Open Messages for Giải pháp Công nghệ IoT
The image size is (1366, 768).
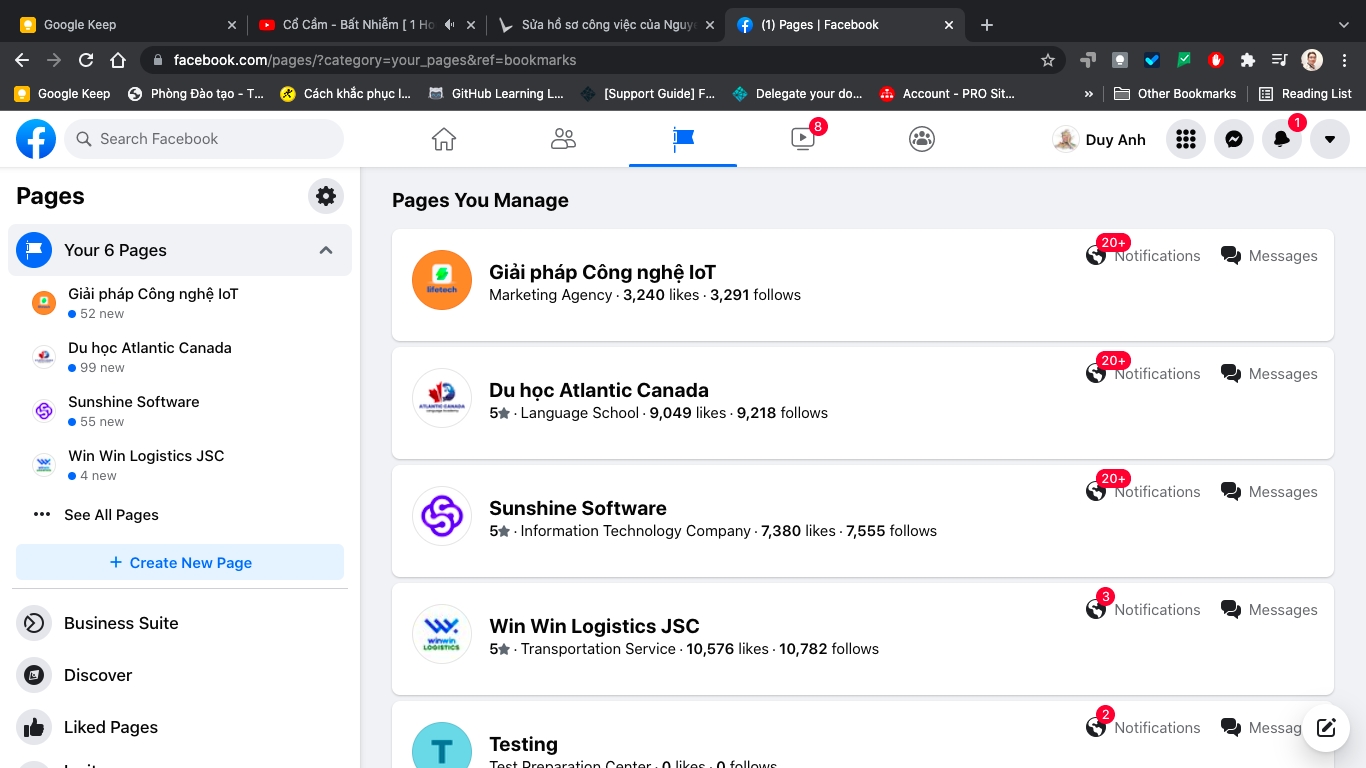1269,256
